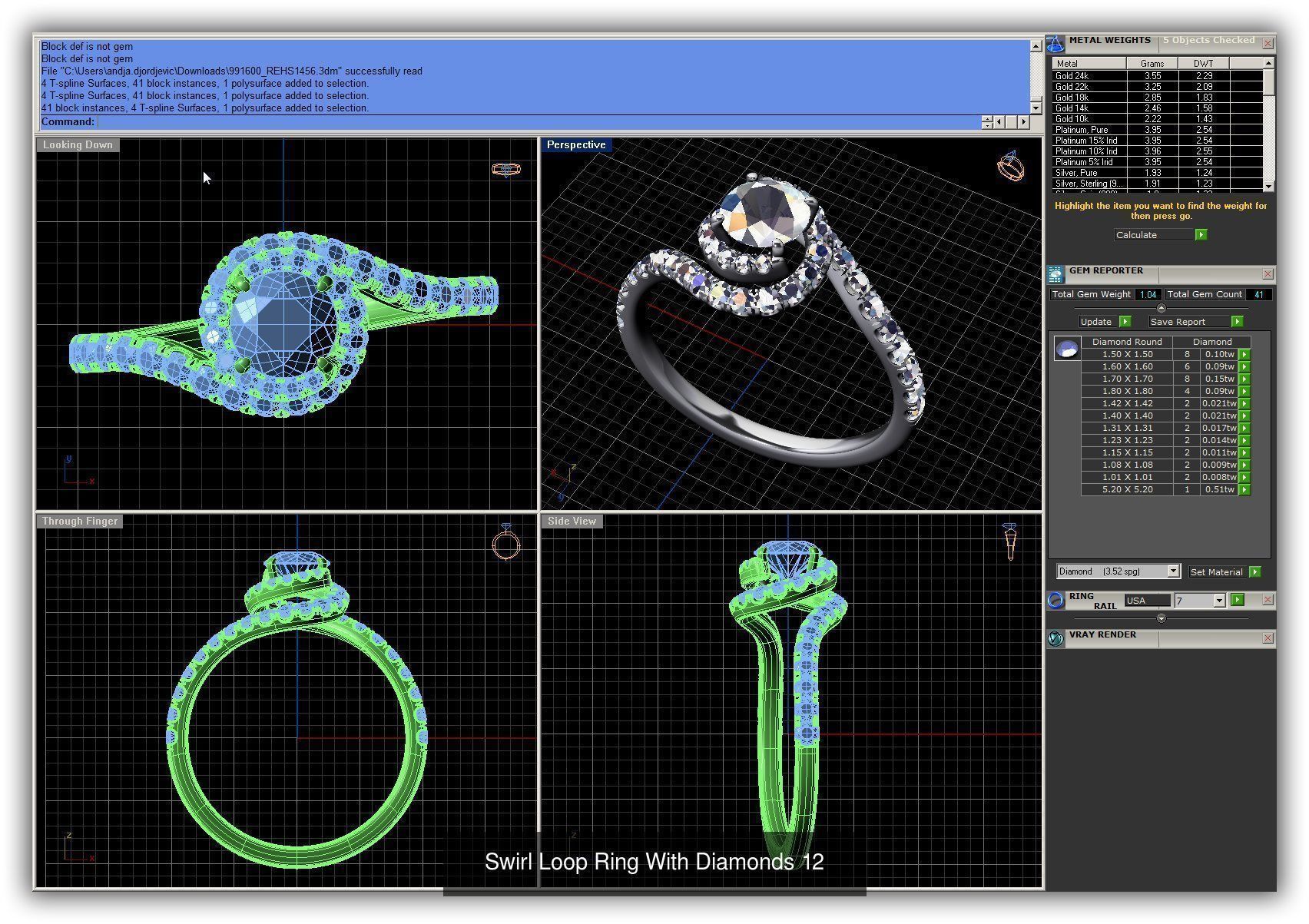The height and width of the screenshot is (924, 1309).
Task: Click the metal weights list scroll-up arrow
Action: [1268, 63]
